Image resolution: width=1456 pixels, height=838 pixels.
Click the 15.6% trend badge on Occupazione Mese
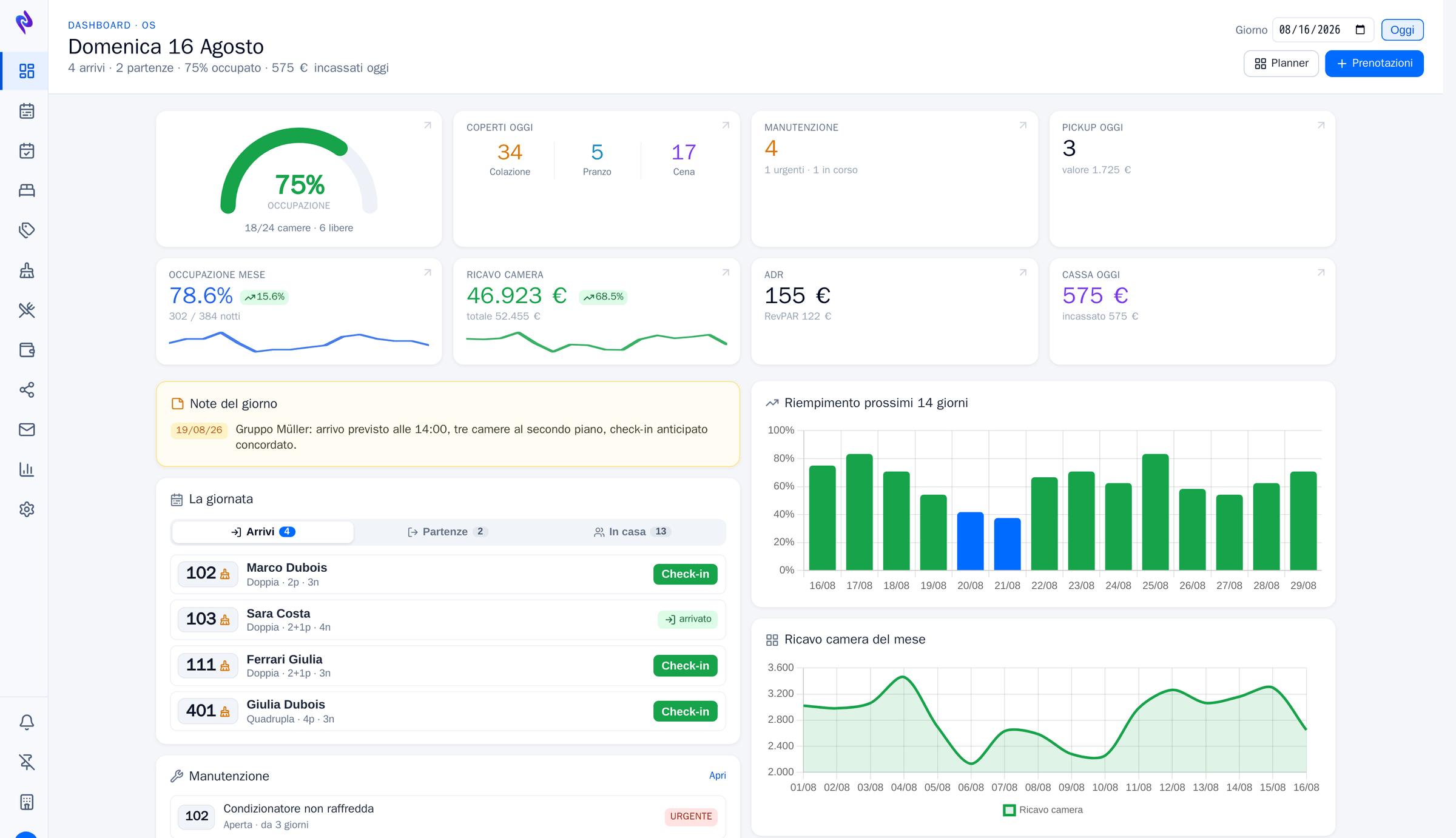264,297
